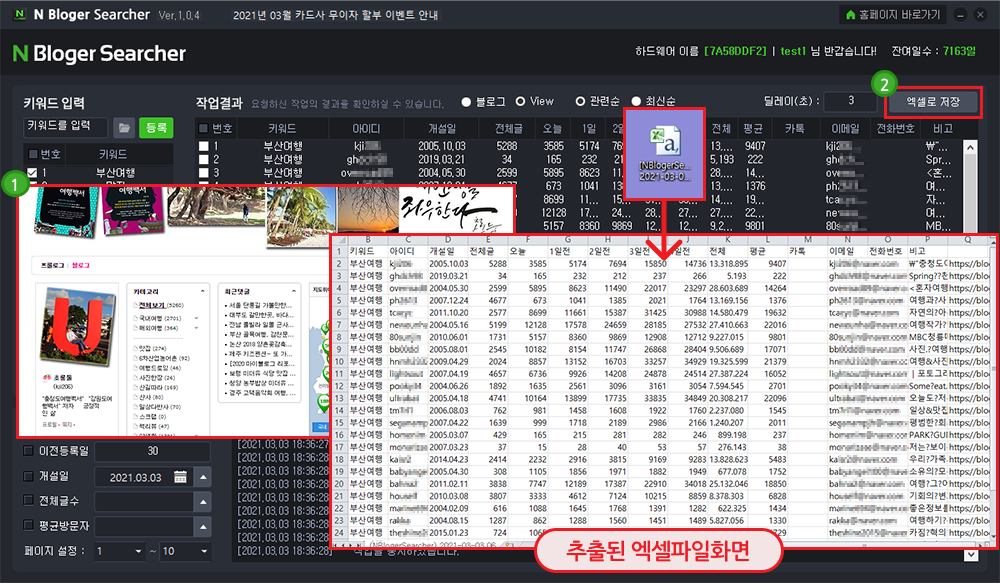Click the Excel sheet tab NBlogerSearcher
The width and height of the screenshot is (1000, 584).
pyautogui.click(x=434, y=545)
